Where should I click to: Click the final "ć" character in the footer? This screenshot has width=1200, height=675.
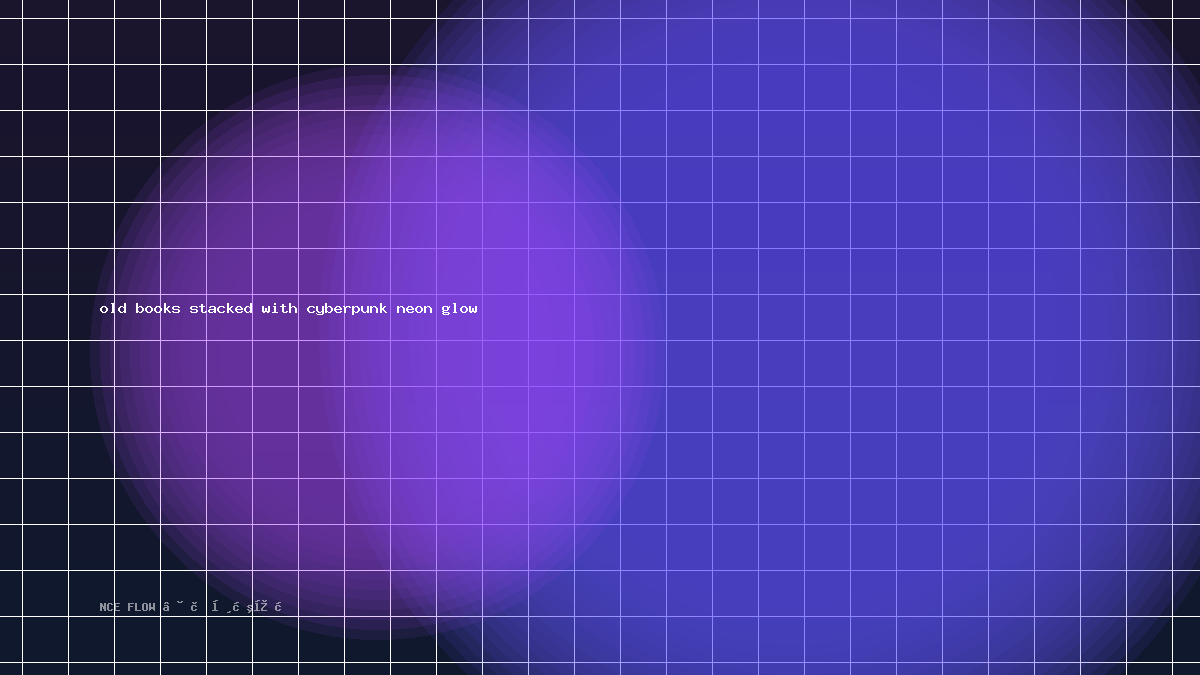point(278,606)
